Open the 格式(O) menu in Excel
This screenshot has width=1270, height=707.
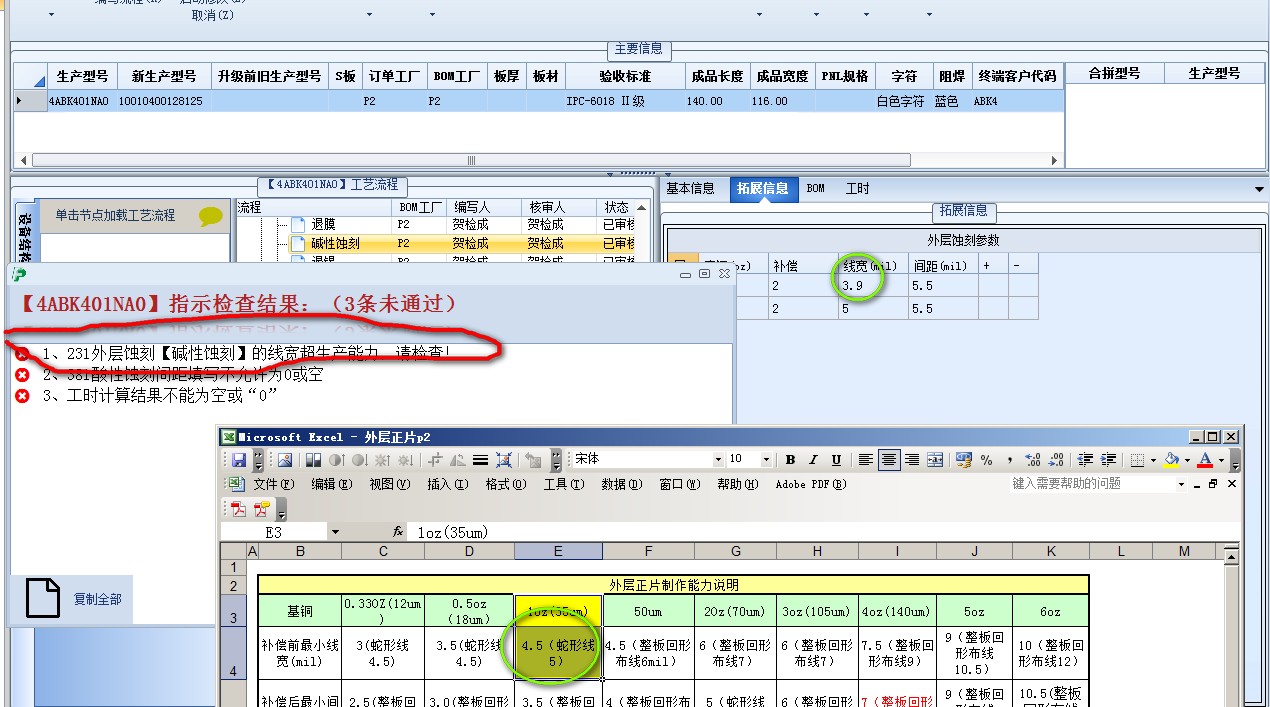[x=505, y=484]
